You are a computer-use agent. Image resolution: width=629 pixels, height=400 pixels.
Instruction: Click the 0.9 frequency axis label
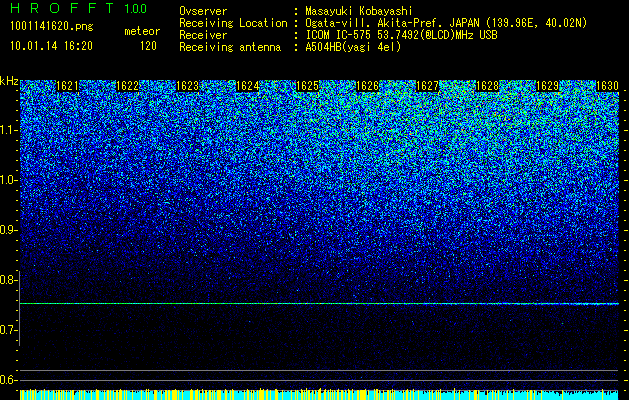tap(9, 230)
